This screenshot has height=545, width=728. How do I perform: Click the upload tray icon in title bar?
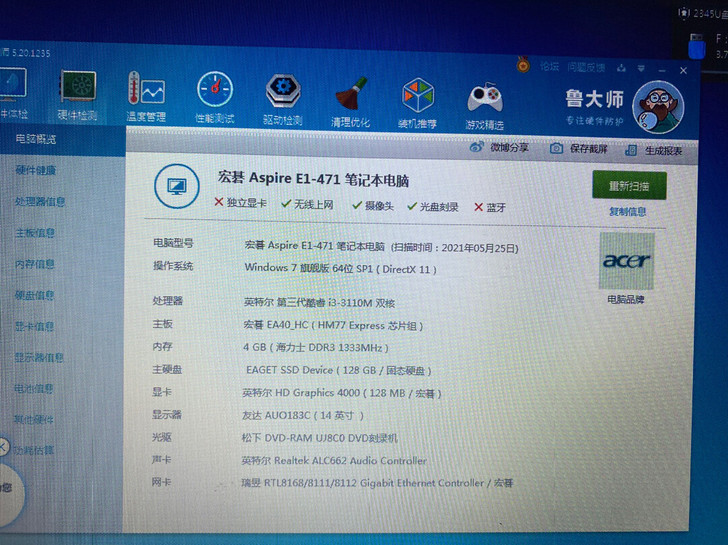pyautogui.click(x=621, y=68)
